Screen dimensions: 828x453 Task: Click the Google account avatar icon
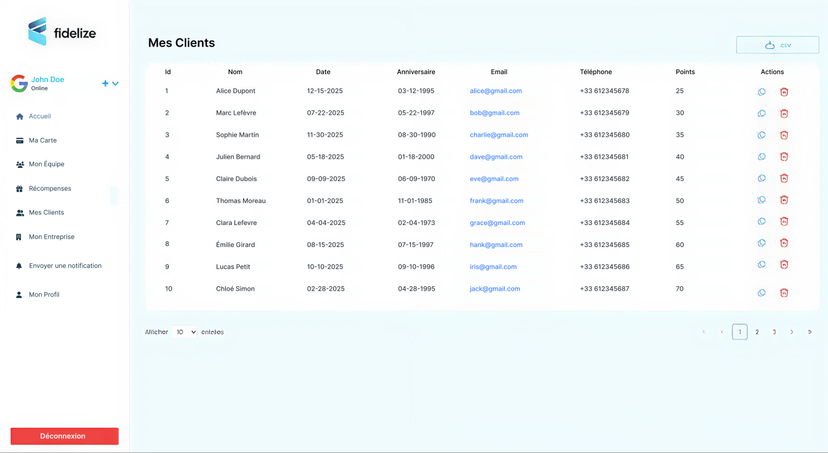pos(20,83)
